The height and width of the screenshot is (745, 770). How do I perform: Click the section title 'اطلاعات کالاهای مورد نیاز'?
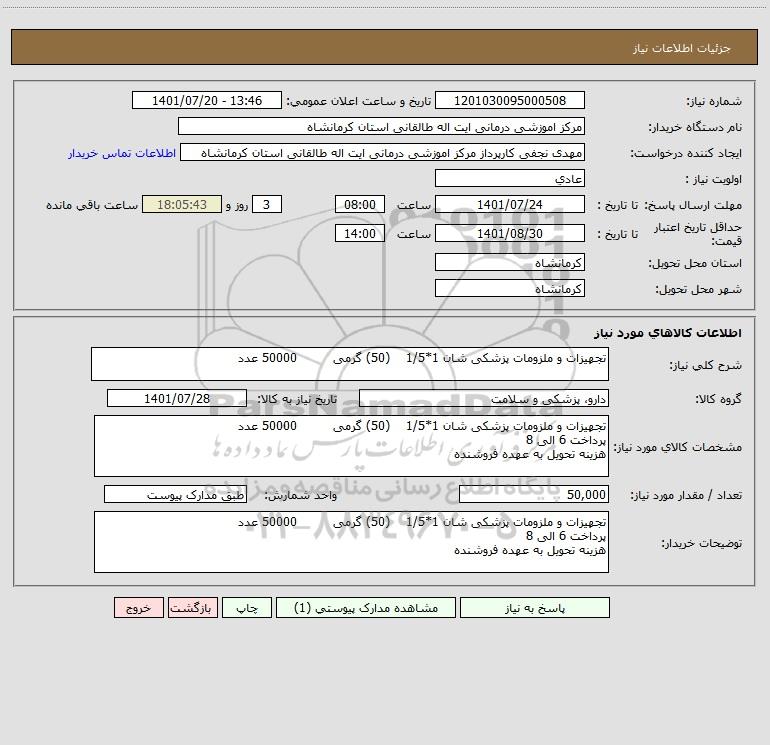click(x=667, y=333)
